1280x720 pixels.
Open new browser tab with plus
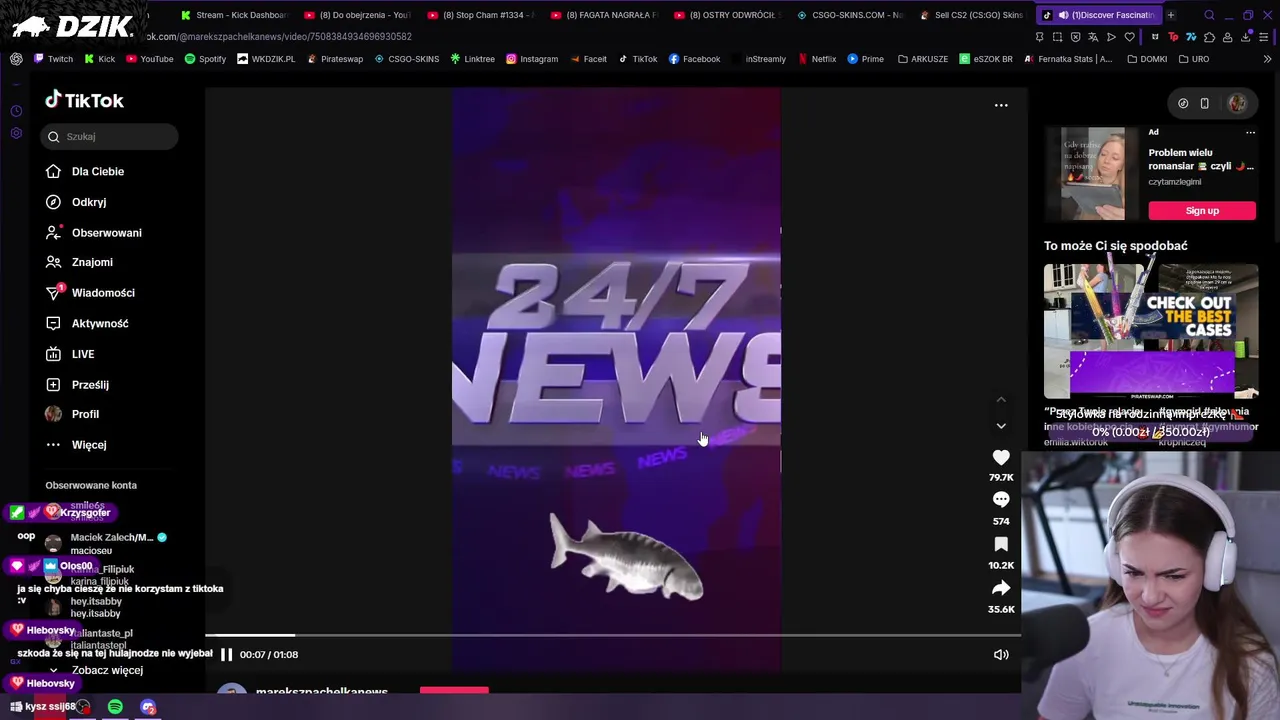[x=1170, y=15]
